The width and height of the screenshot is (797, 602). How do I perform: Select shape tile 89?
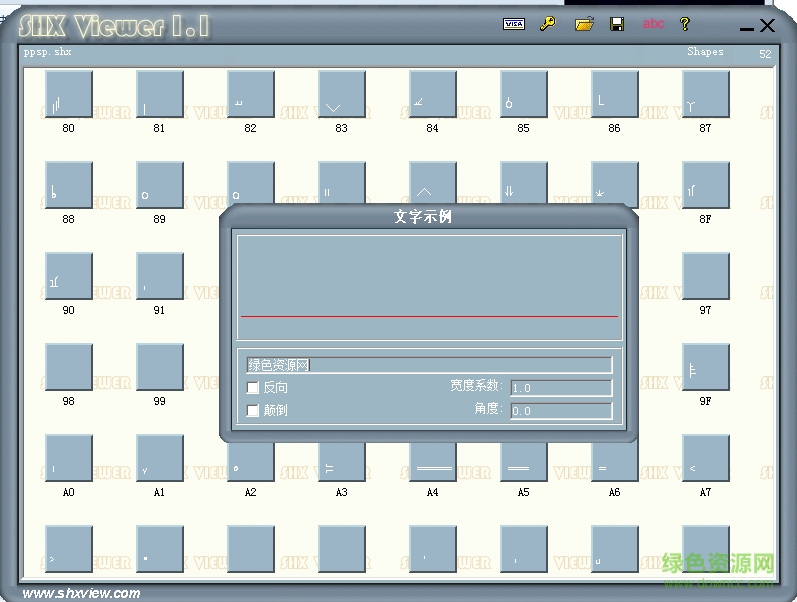click(x=160, y=185)
